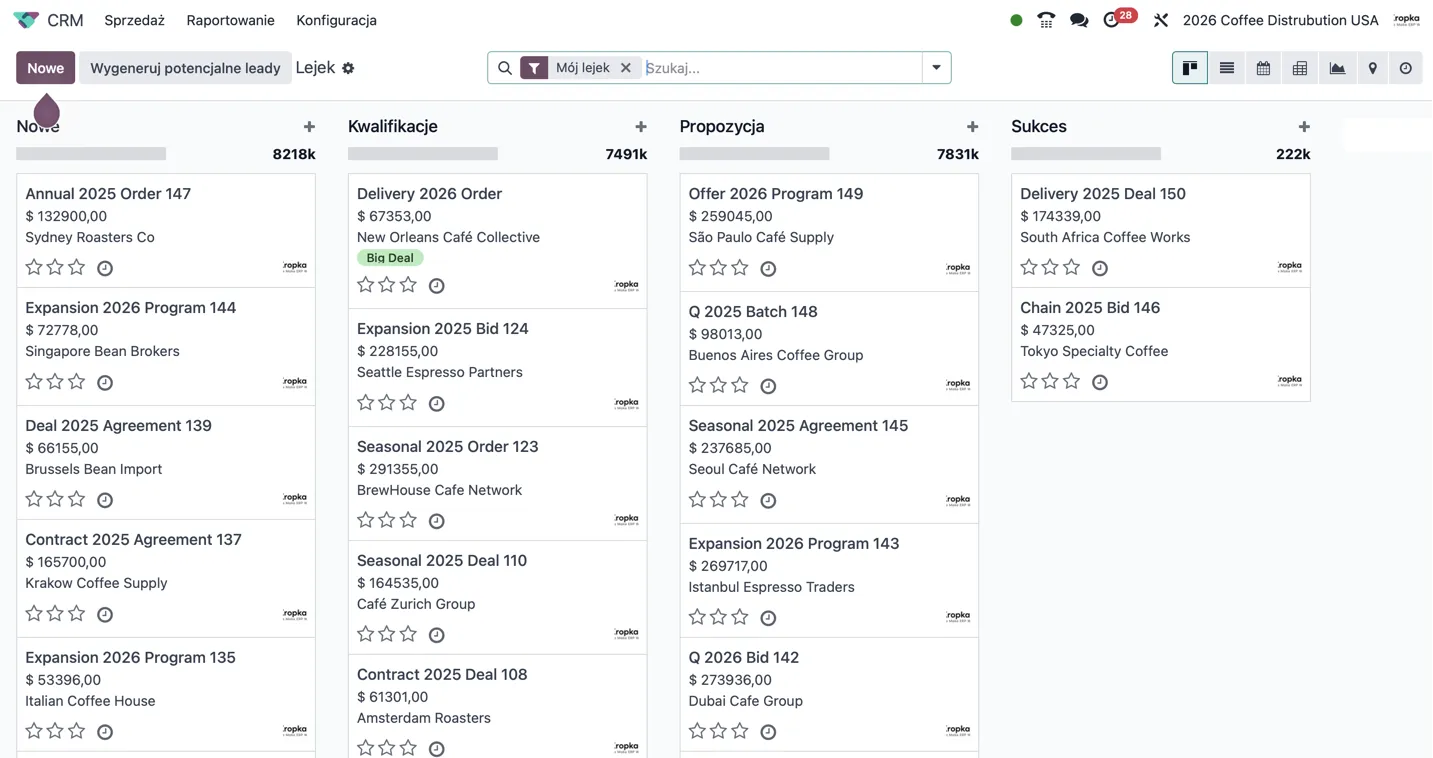Open activity clock on Chain 2025 Bid 146
Viewport: 1433px width, 758px height.
1100,382
